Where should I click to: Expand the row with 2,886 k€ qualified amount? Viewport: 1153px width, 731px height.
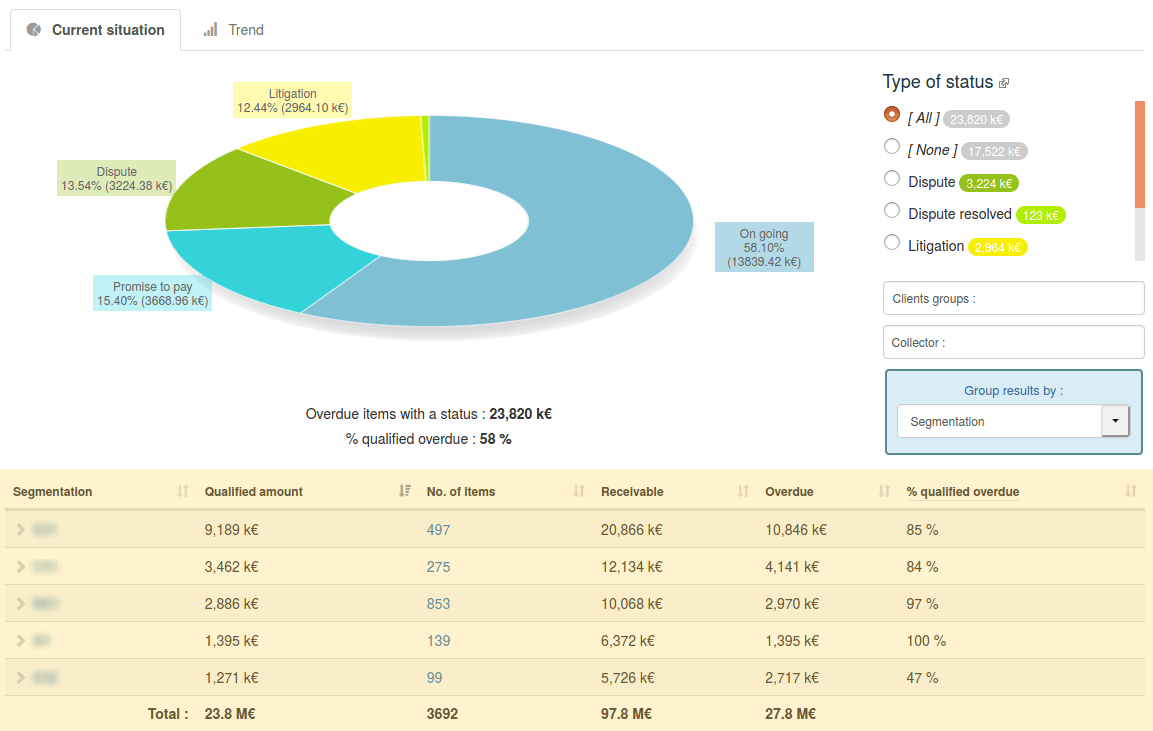(21, 604)
